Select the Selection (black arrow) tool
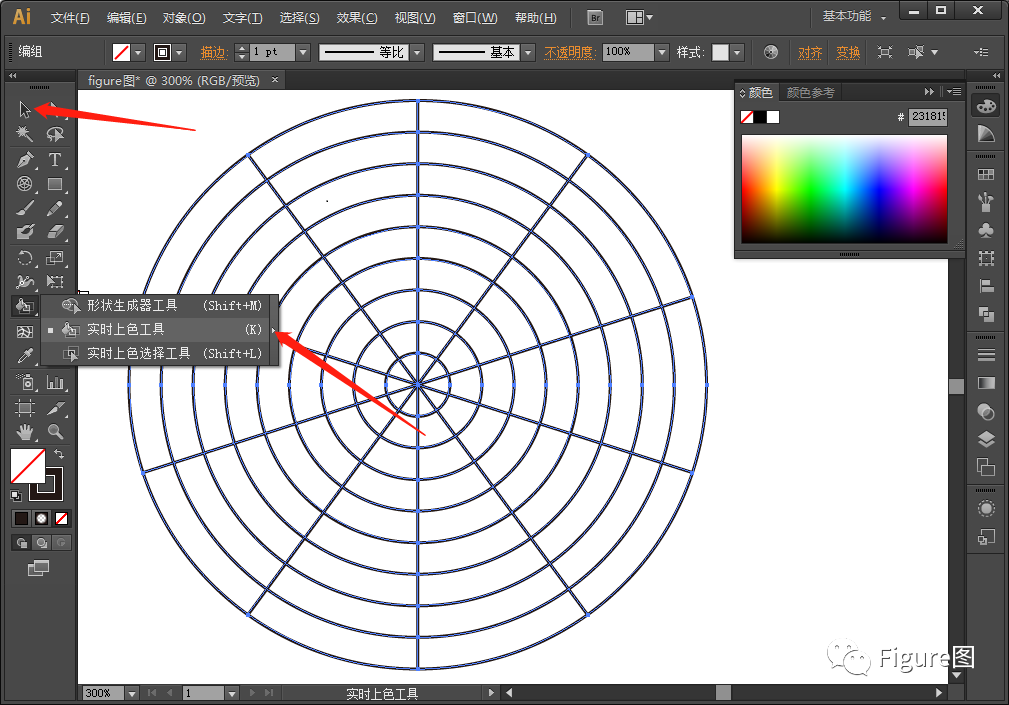This screenshot has height=705, width=1009. pos(24,109)
